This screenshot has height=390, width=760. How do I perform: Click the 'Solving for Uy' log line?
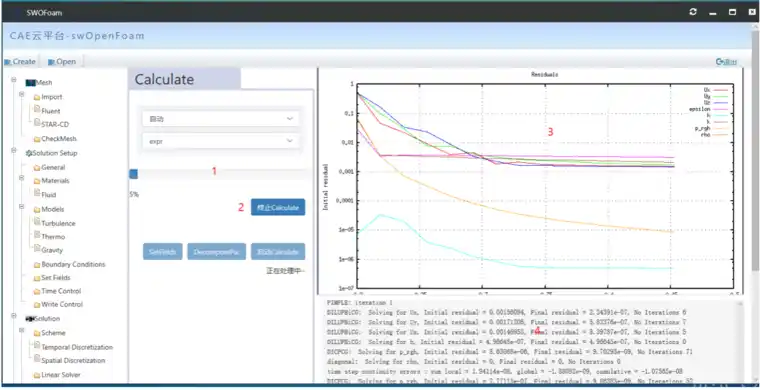pos(507,322)
